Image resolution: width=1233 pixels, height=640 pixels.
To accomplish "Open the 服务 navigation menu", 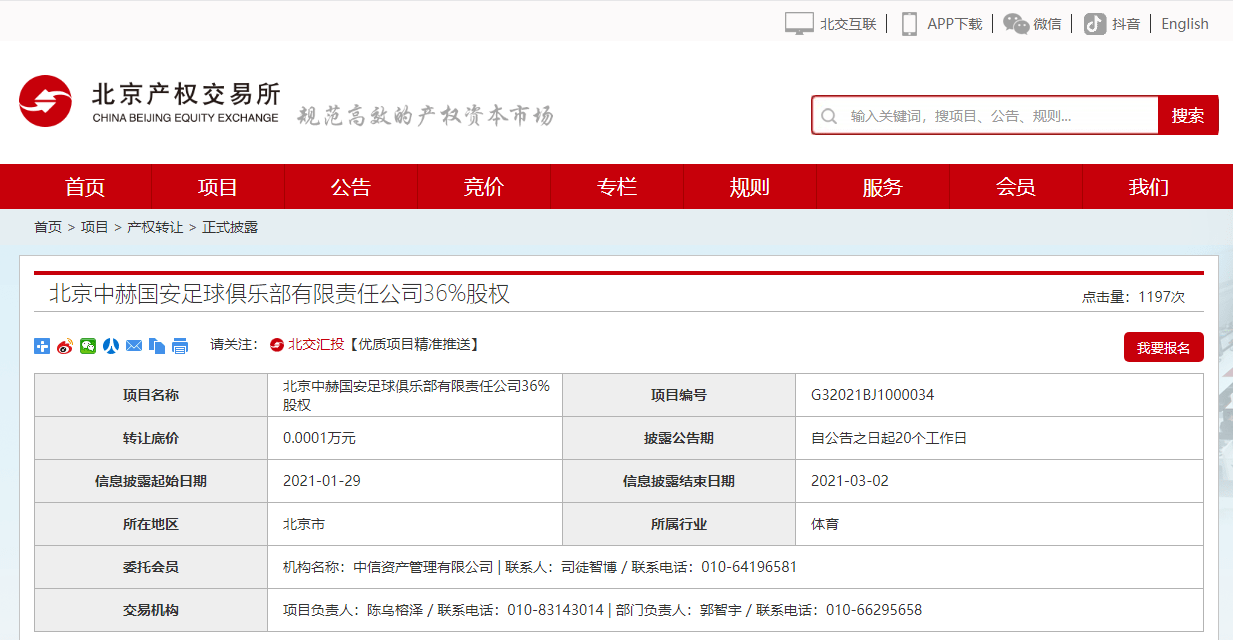I will [x=883, y=187].
